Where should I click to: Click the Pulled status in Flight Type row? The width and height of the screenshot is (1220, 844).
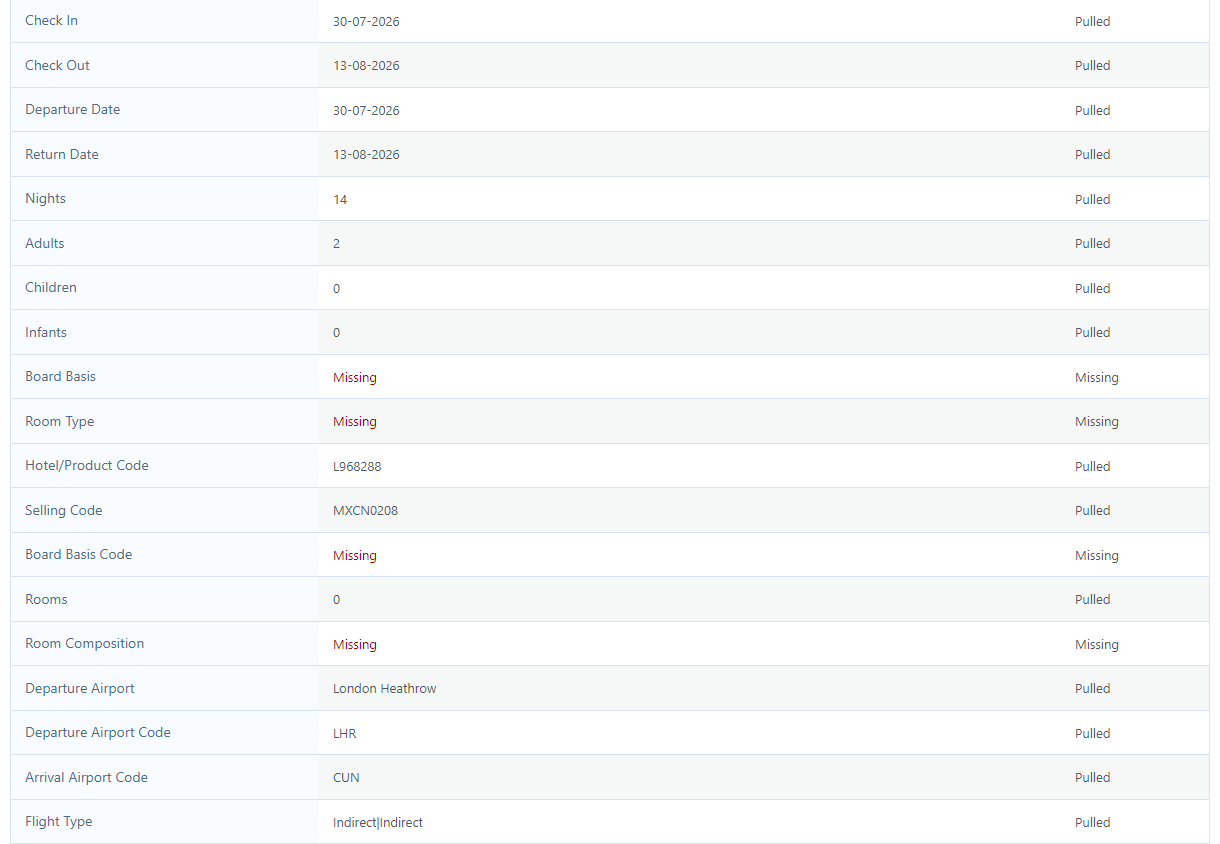pos(1093,823)
